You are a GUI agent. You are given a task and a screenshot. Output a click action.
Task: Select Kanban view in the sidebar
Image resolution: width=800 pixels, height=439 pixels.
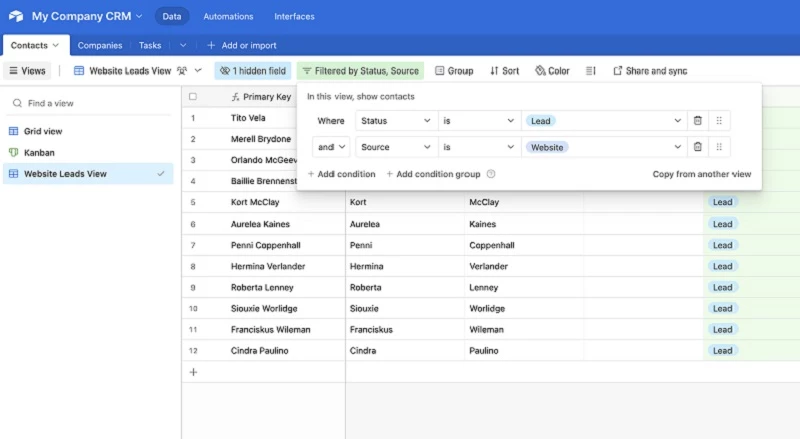tap(88, 153)
